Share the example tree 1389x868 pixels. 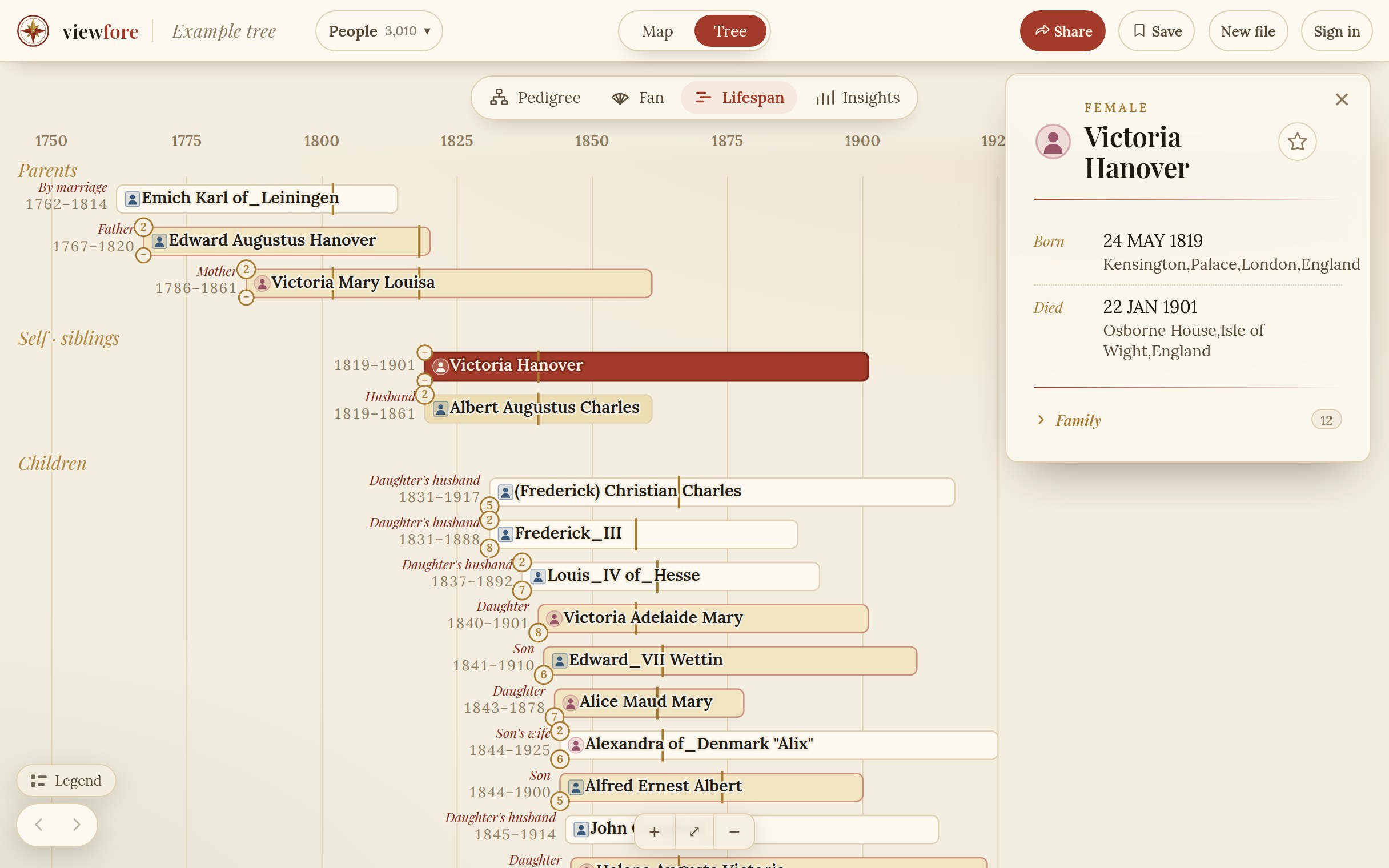[x=1062, y=31]
